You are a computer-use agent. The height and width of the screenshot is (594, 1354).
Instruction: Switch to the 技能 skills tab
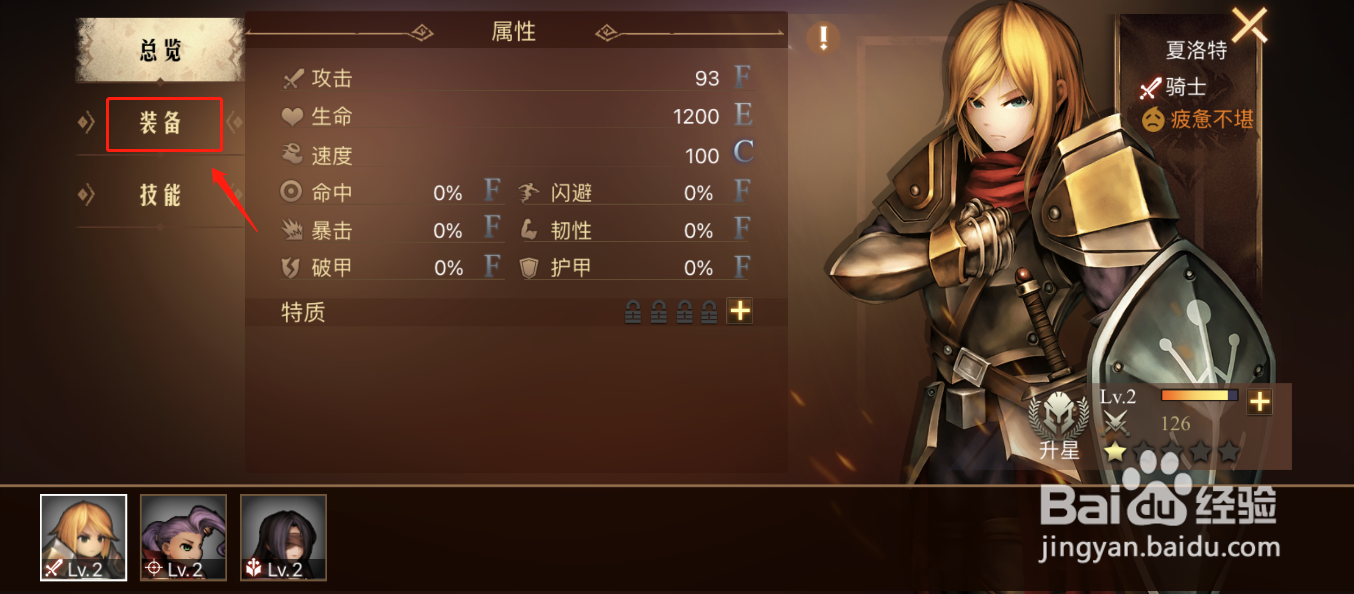tap(161, 194)
